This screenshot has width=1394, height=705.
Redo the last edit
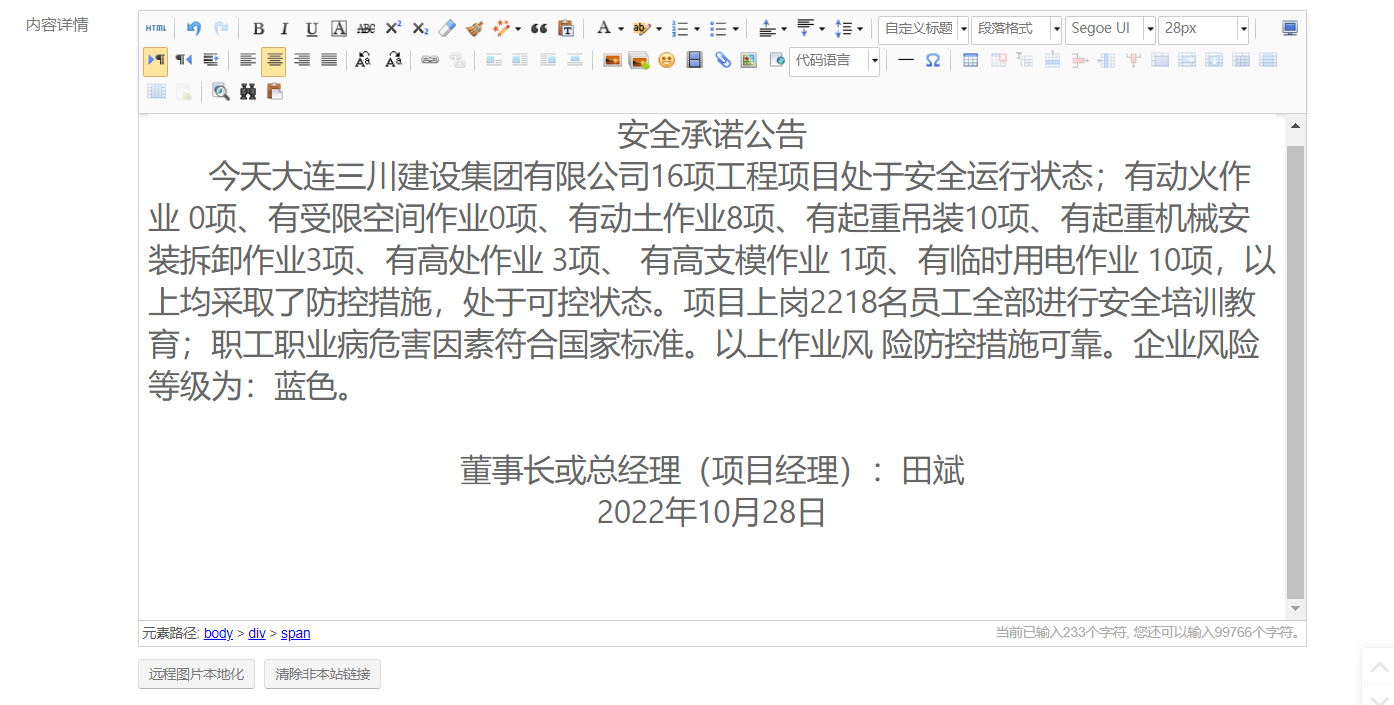(x=221, y=29)
